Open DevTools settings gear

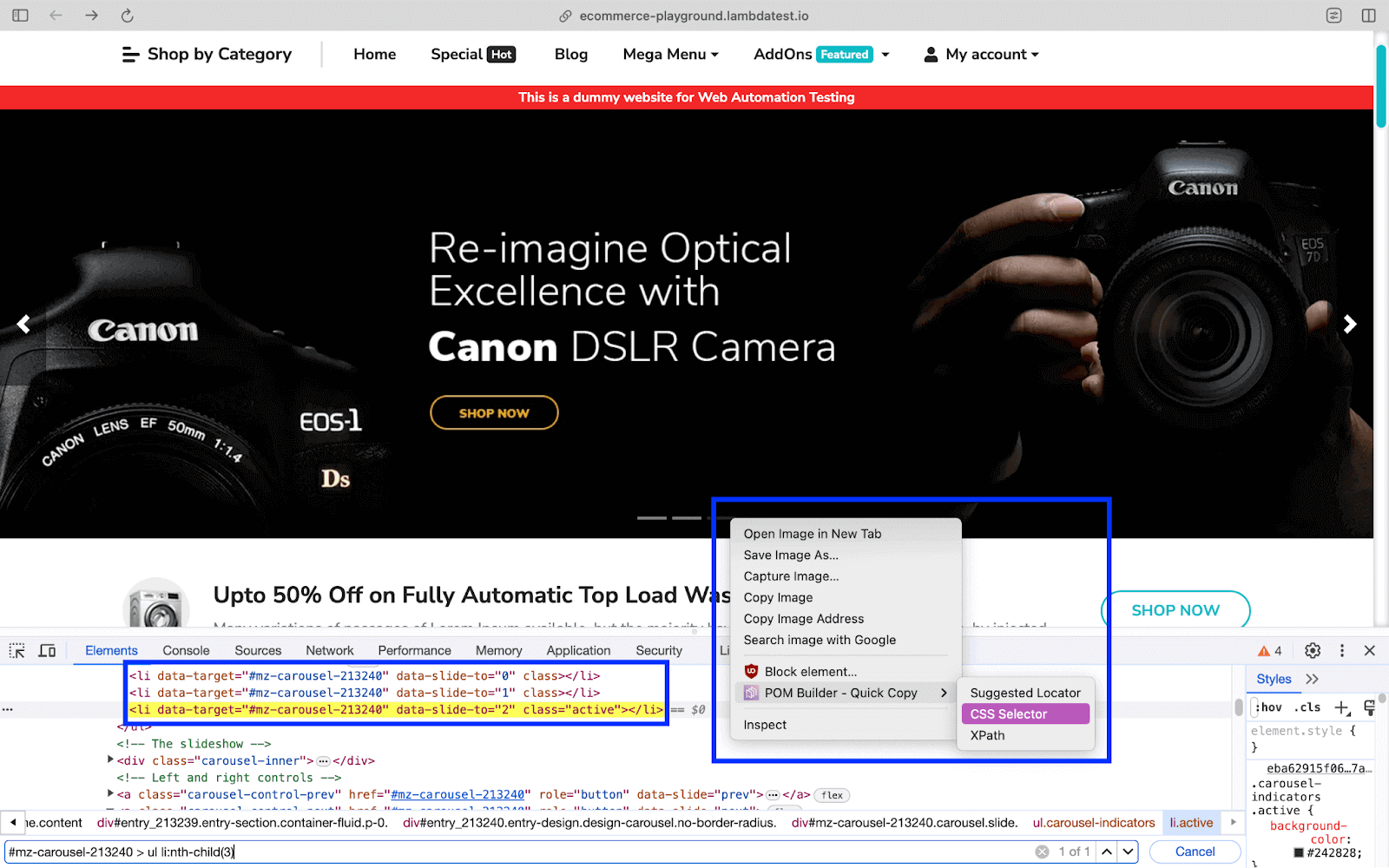point(1313,650)
